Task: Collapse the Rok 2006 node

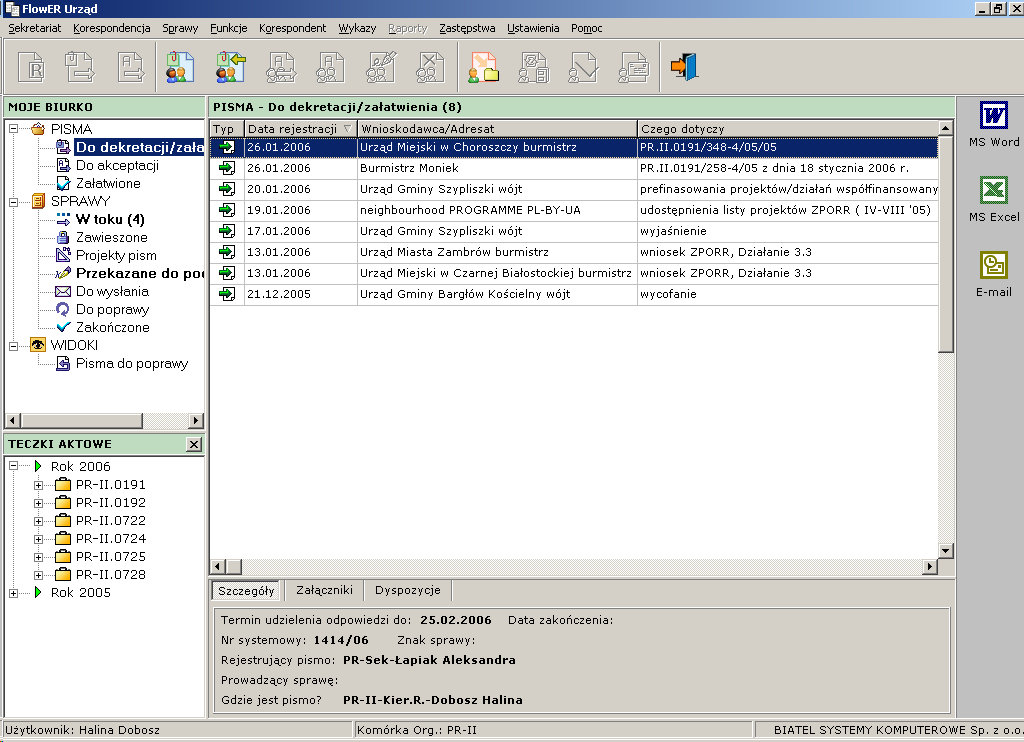Action: [x=13, y=466]
